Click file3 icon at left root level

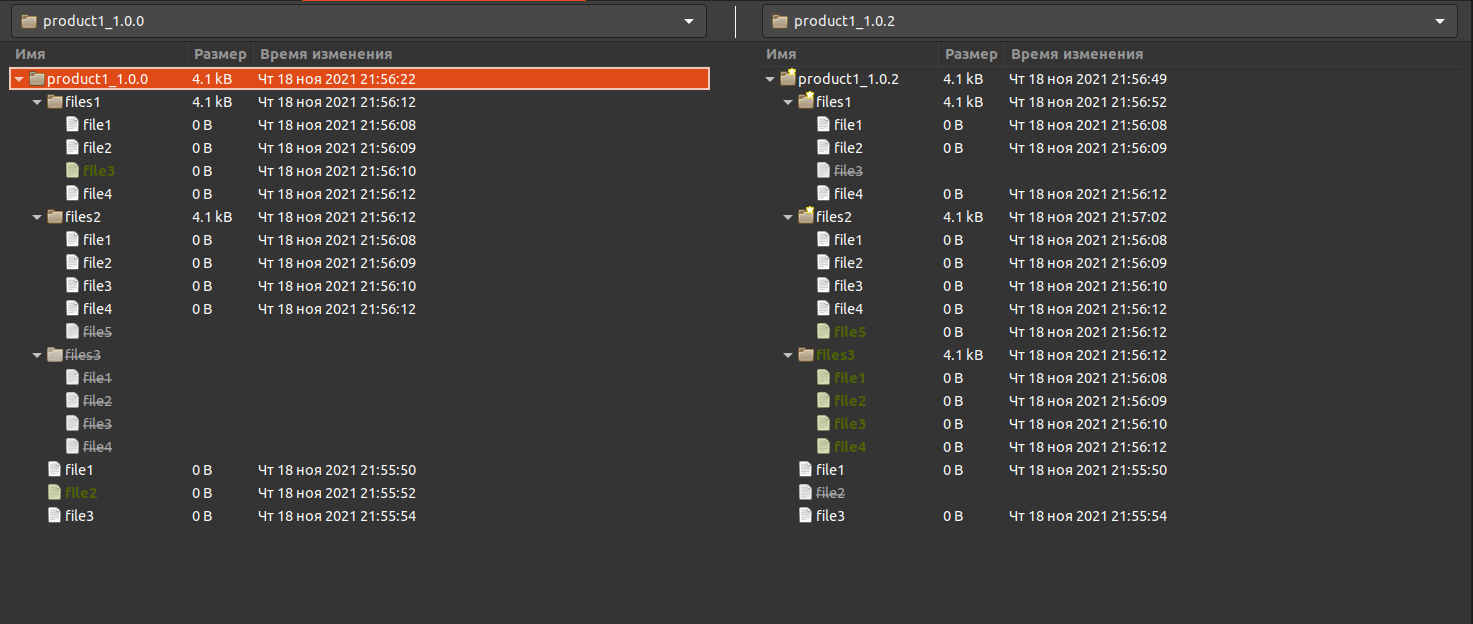pyautogui.click(x=55, y=516)
